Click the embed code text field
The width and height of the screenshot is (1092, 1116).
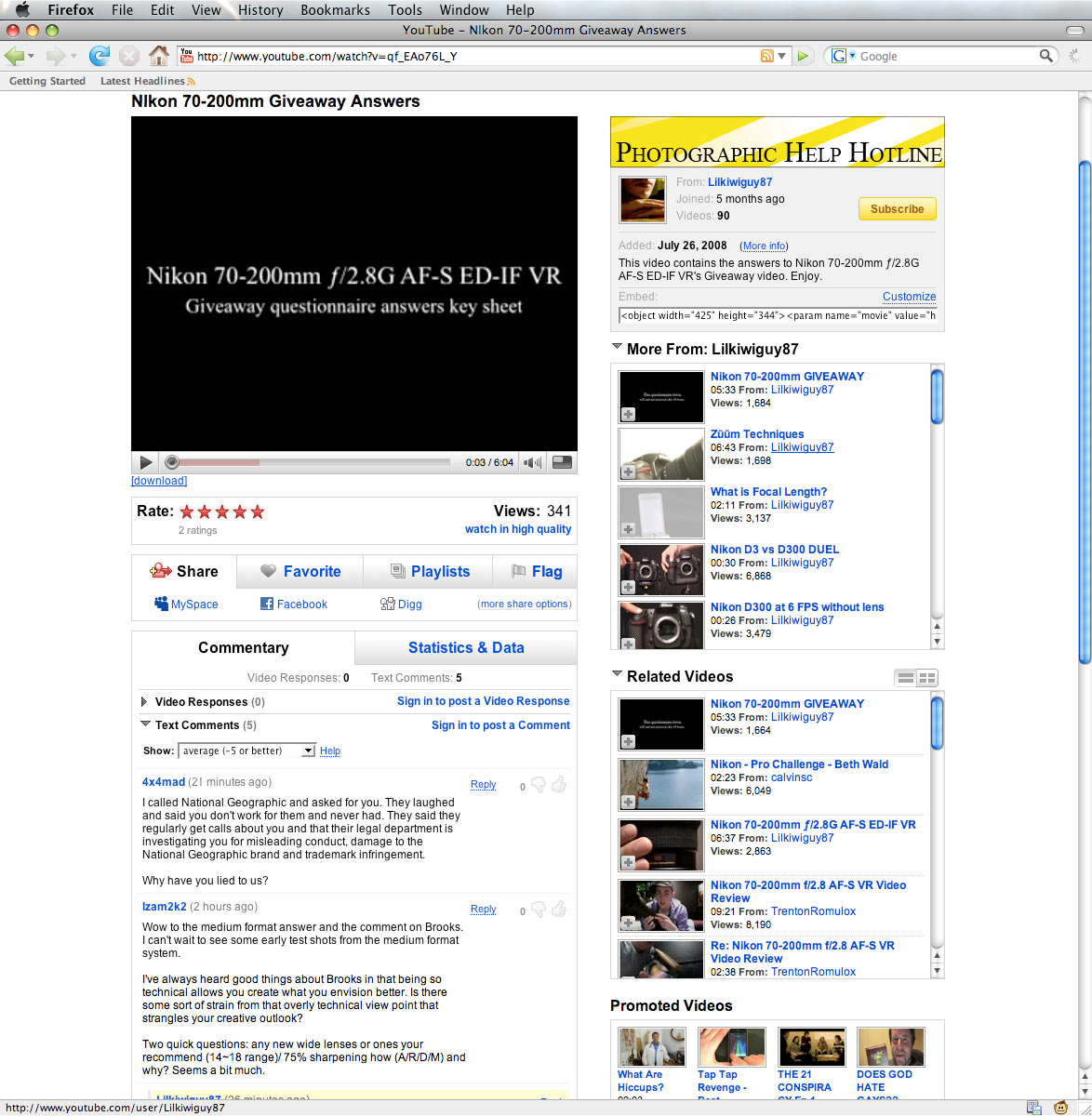(x=778, y=315)
